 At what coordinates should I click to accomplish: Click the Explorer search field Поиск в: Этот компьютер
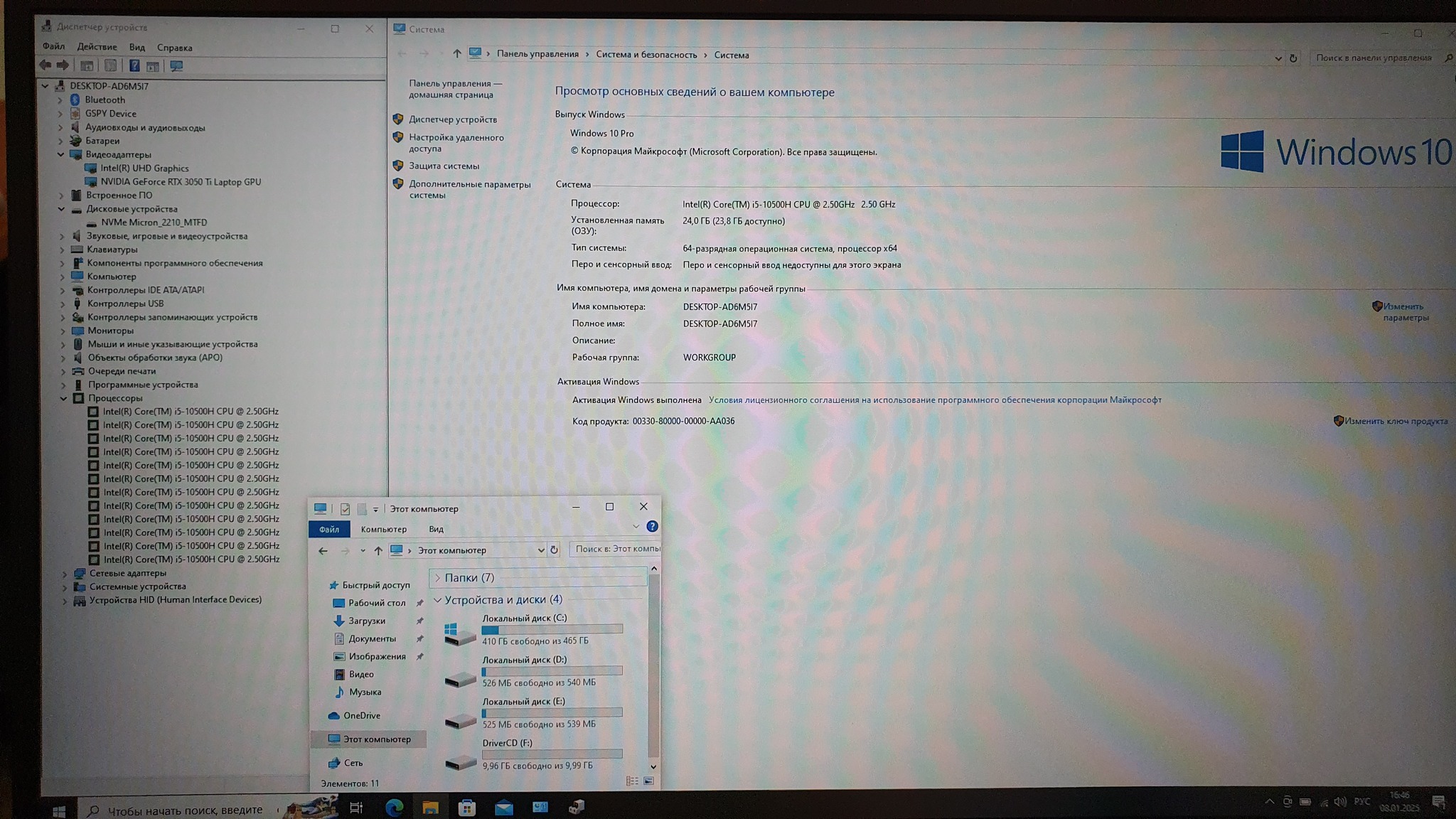[616, 549]
